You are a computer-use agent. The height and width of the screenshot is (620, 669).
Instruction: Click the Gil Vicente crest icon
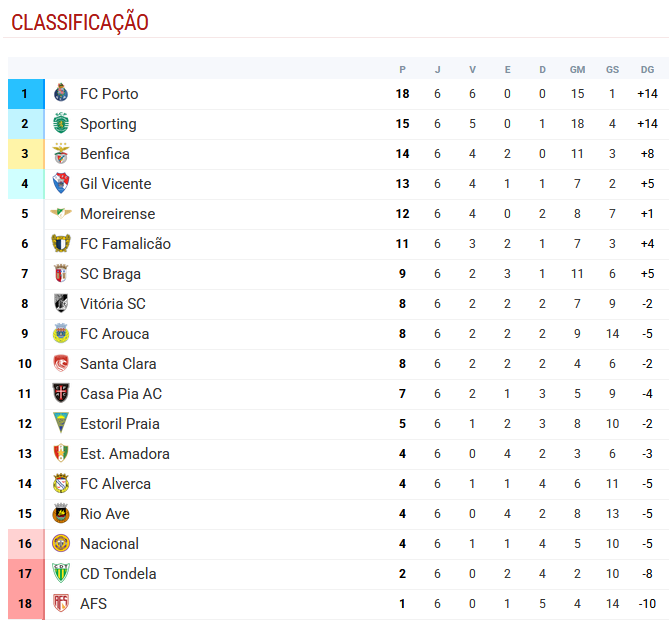[x=62, y=184]
